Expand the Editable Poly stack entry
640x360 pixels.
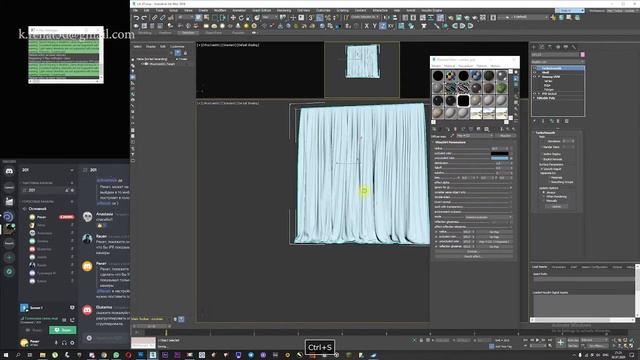[x=535, y=98]
